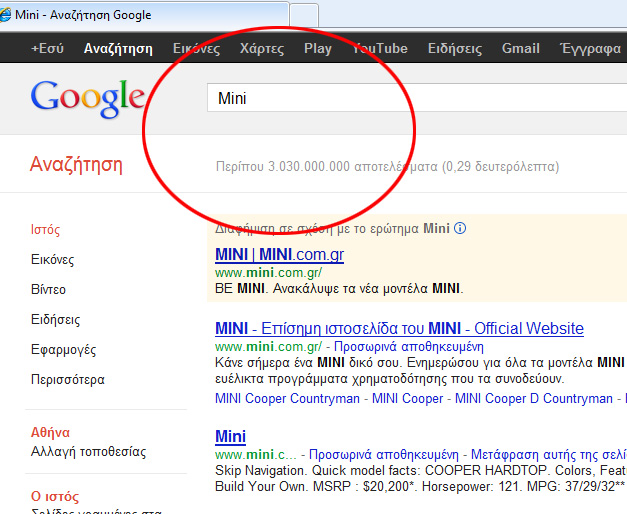Image resolution: width=627 pixels, height=514 pixels.
Task: Open Play from the top black bar
Action: coord(318,48)
